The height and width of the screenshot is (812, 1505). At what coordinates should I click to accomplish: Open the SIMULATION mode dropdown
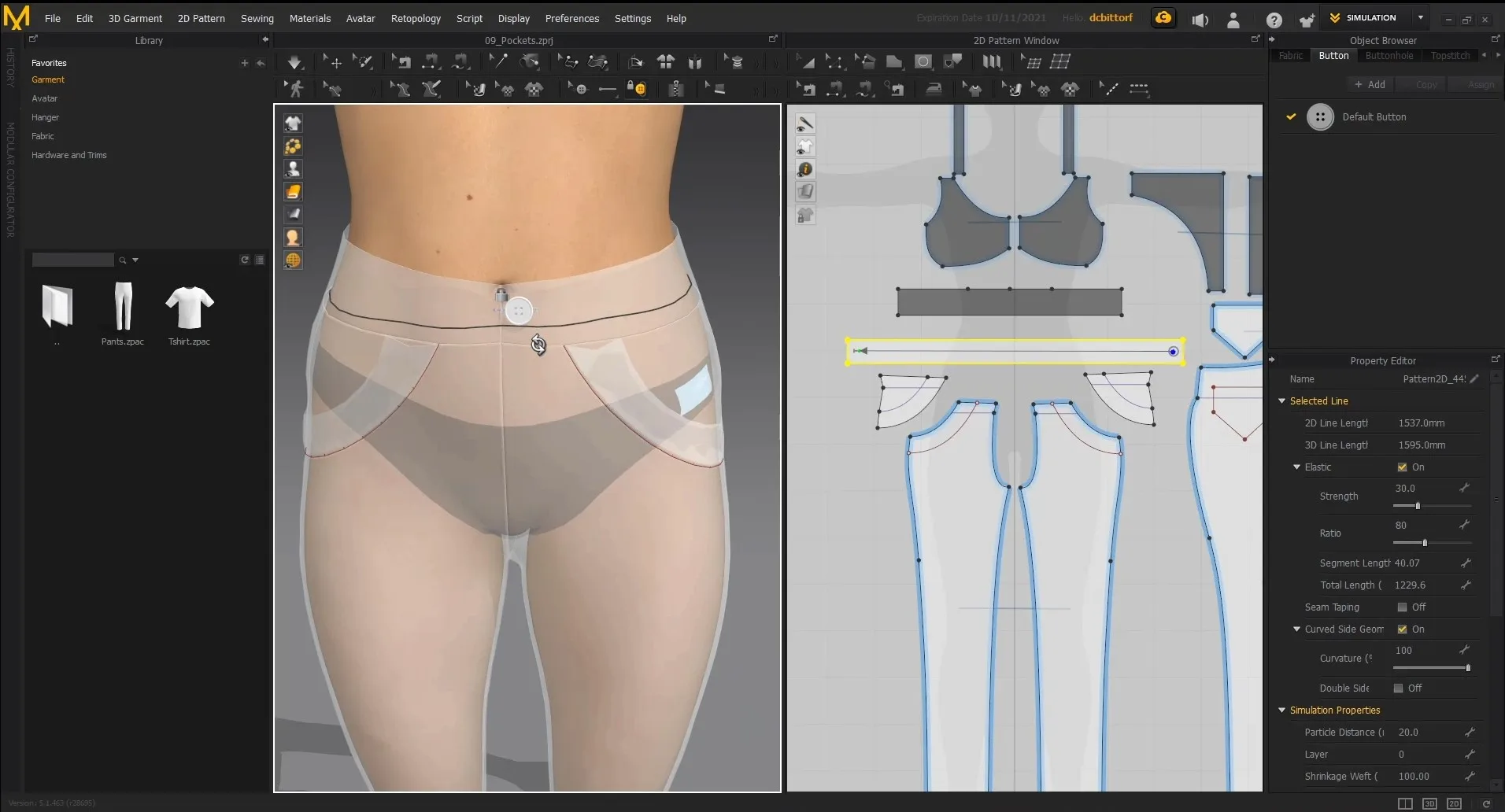[1420, 17]
